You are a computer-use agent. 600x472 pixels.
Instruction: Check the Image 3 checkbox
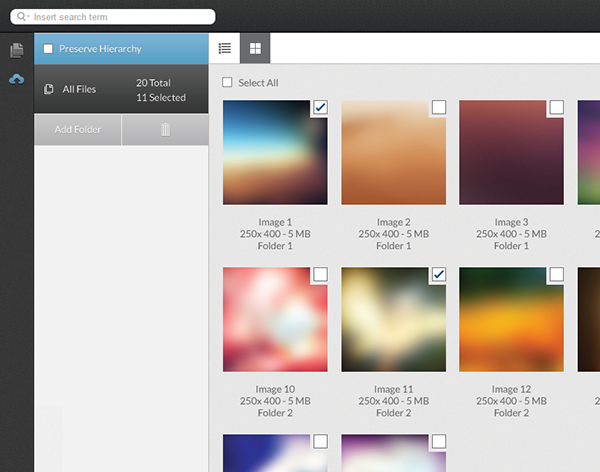[557, 107]
